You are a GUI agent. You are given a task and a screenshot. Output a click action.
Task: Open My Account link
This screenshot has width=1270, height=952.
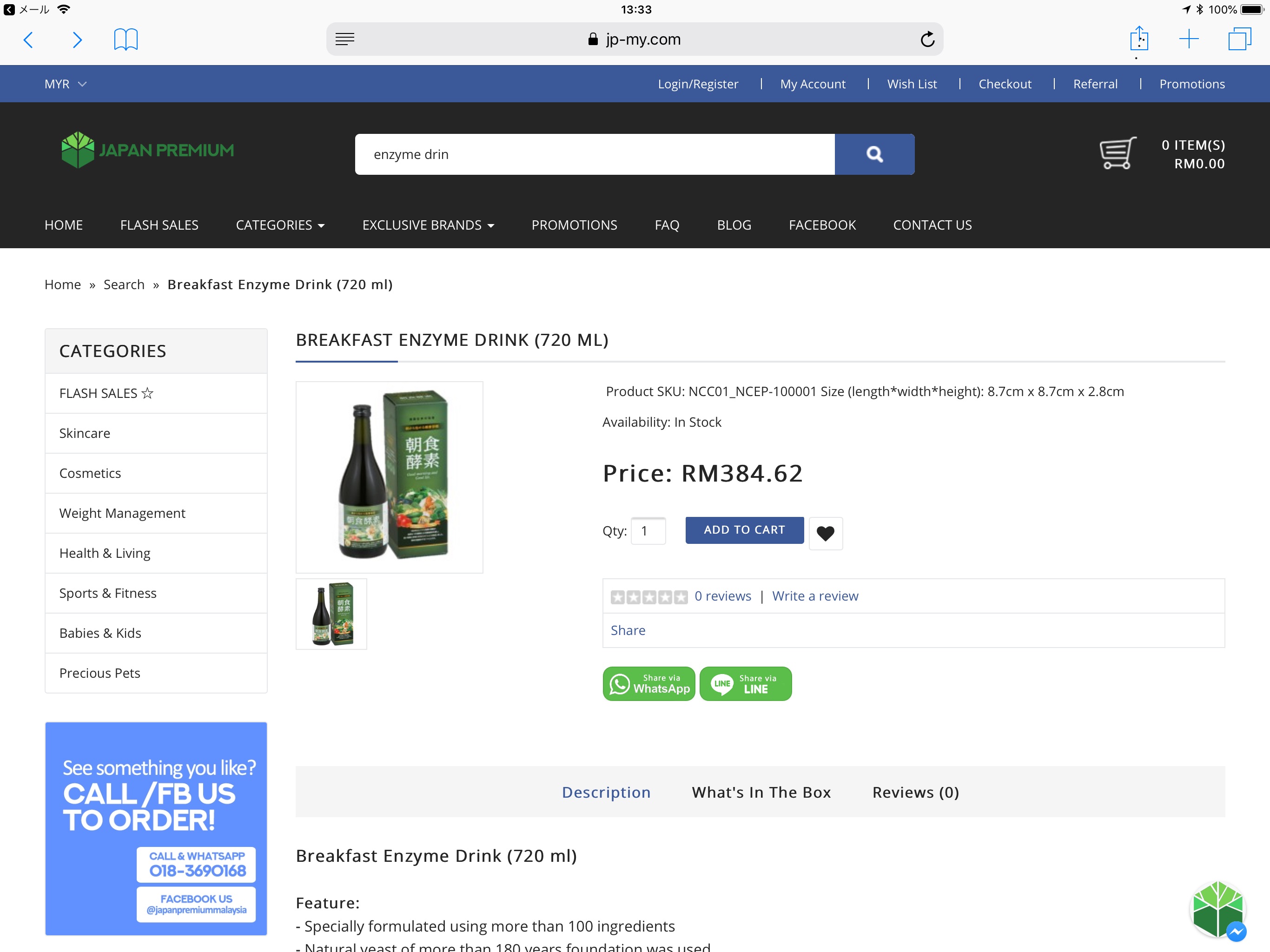point(813,84)
